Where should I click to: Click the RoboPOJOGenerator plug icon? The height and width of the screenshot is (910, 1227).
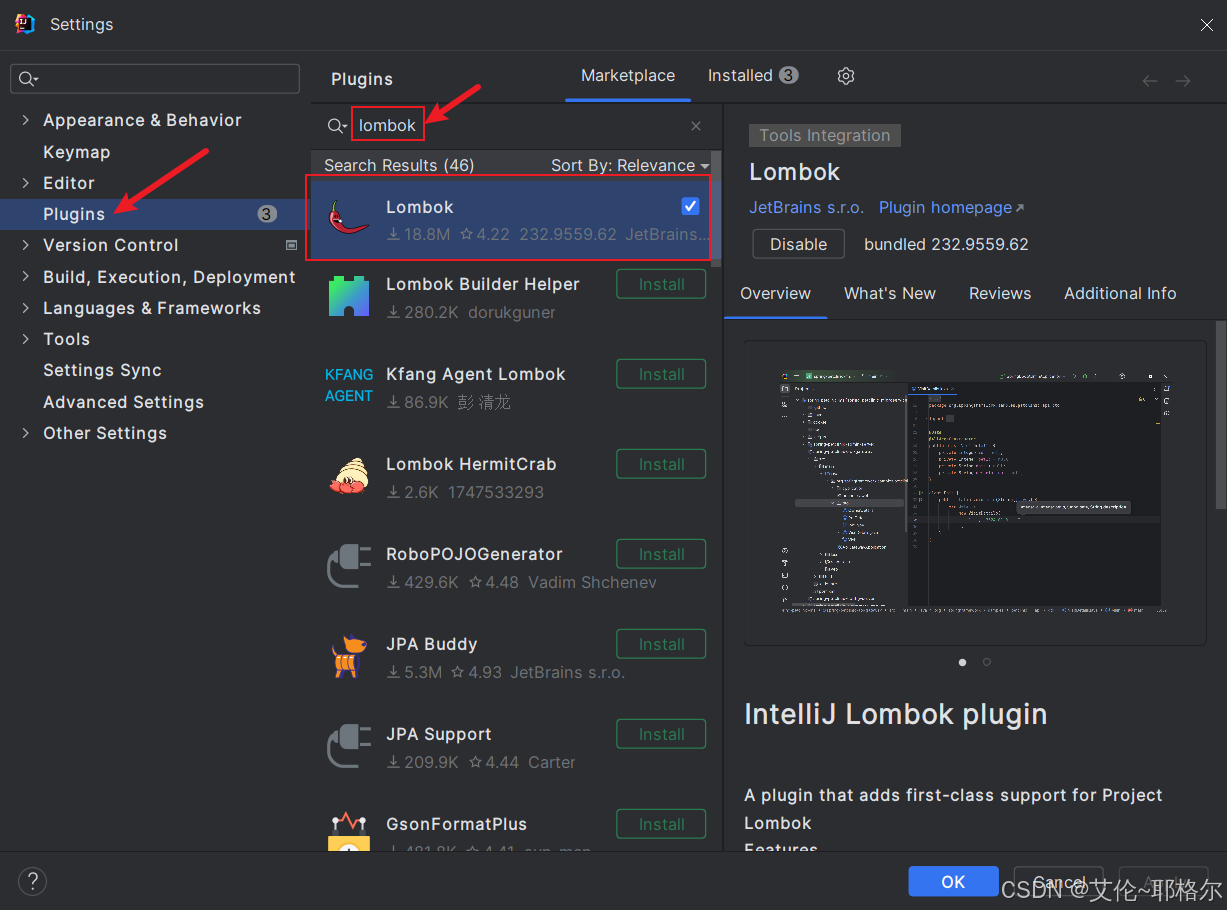(349, 566)
